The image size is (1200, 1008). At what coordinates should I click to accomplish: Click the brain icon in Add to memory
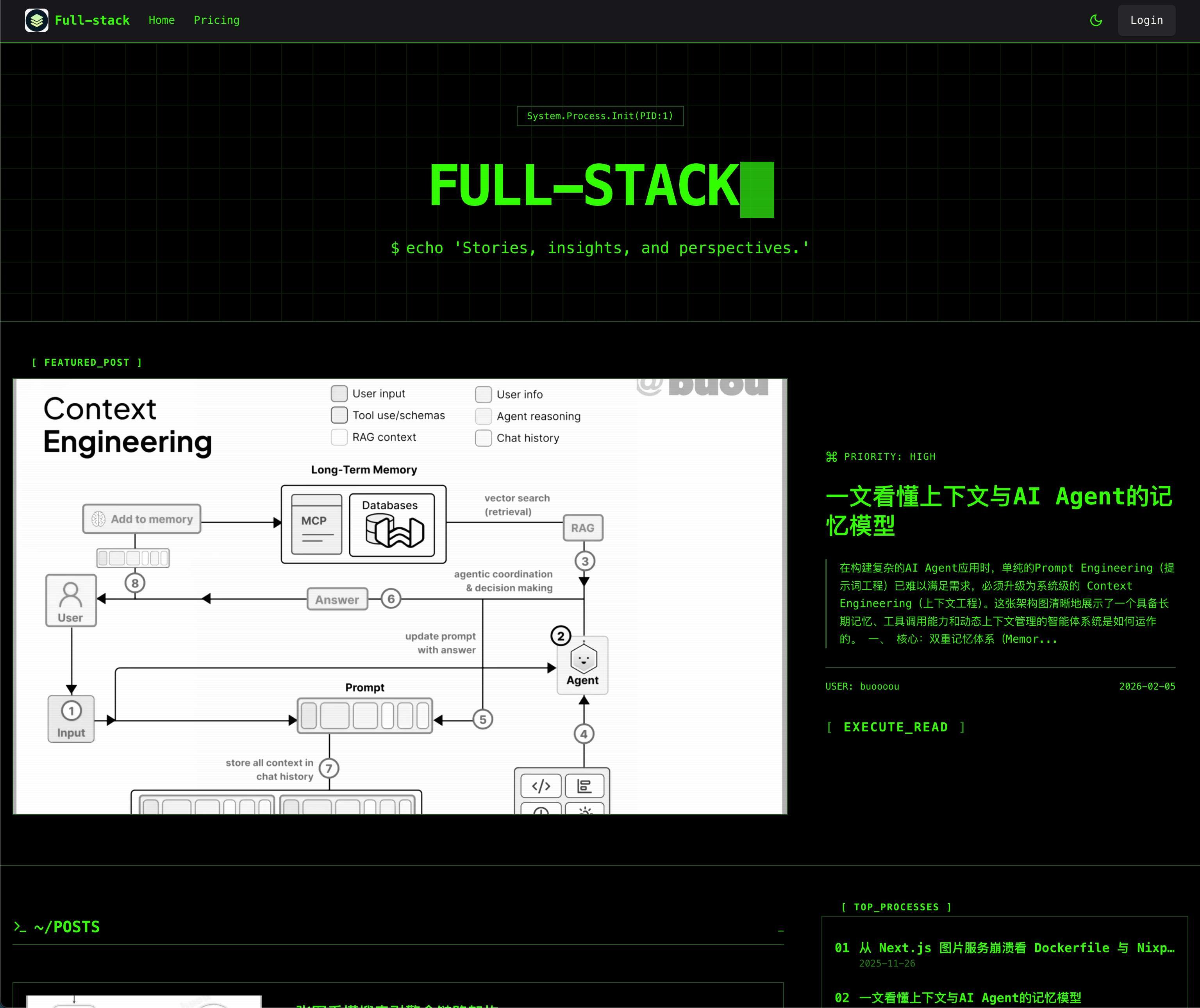pyautogui.click(x=98, y=519)
